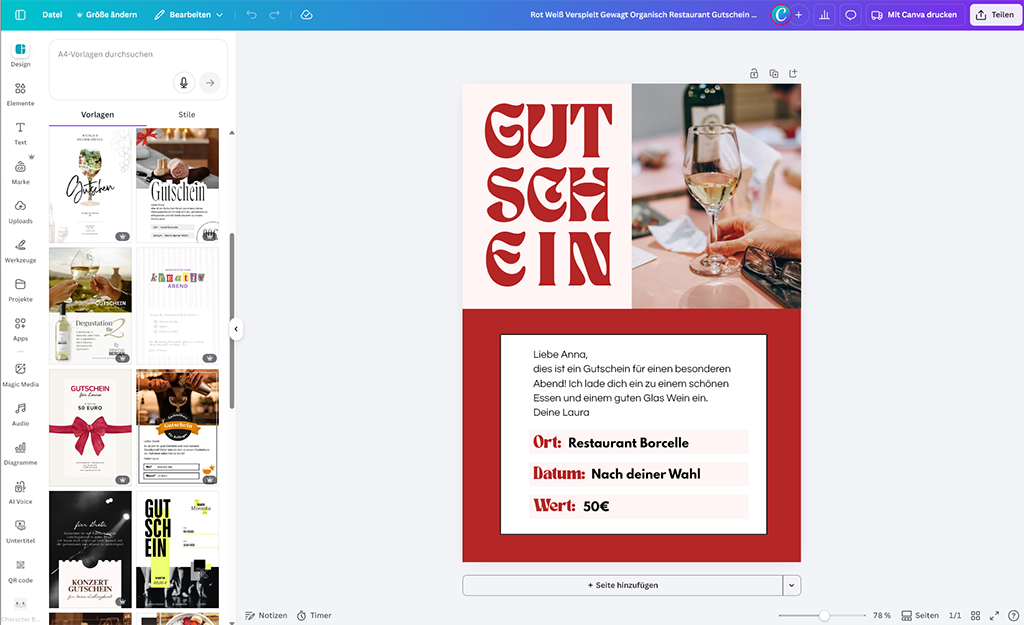Image resolution: width=1024 pixels, height=625 pixels.
Task: Open Seiten pages view
Action: pos(920,615)
